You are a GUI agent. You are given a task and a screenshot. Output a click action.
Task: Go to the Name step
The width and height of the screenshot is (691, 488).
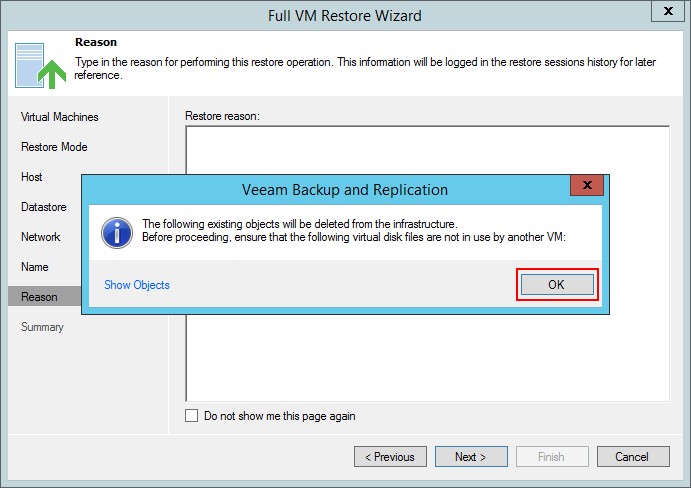click(x=35, y=267)
